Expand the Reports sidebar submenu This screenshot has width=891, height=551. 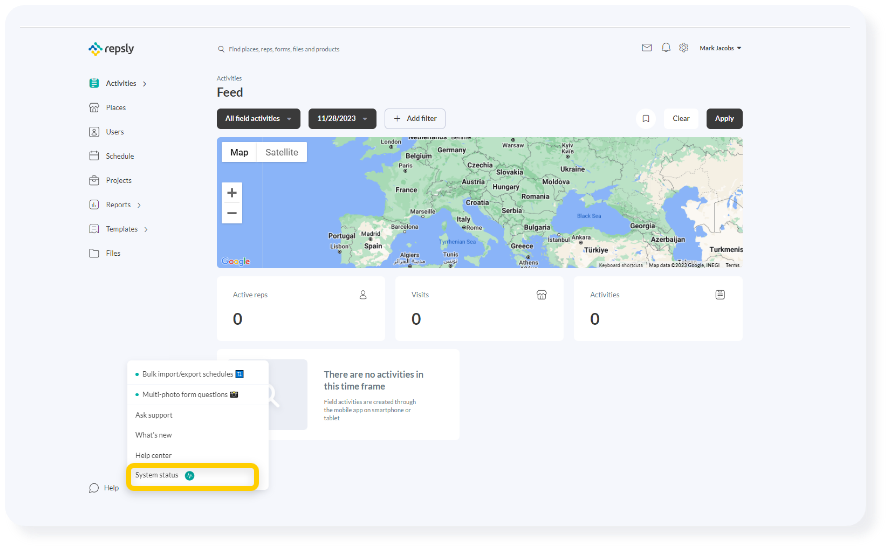[x=138, y=205]
